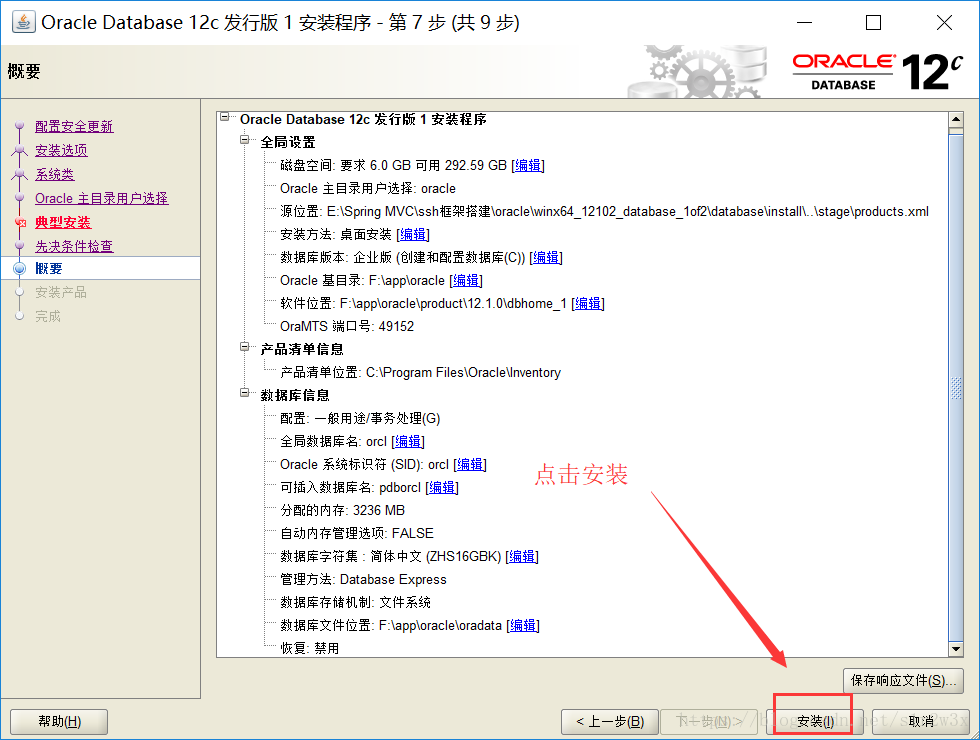Select the 恢复: 禁用 row
This screenshot has width=980, height=740.
click(x=310, y=649)
